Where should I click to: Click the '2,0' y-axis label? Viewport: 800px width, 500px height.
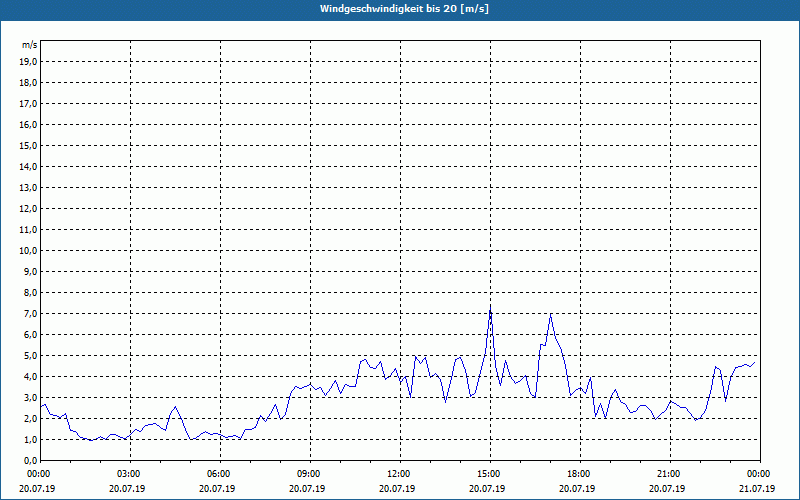click(x=30, y=418)
